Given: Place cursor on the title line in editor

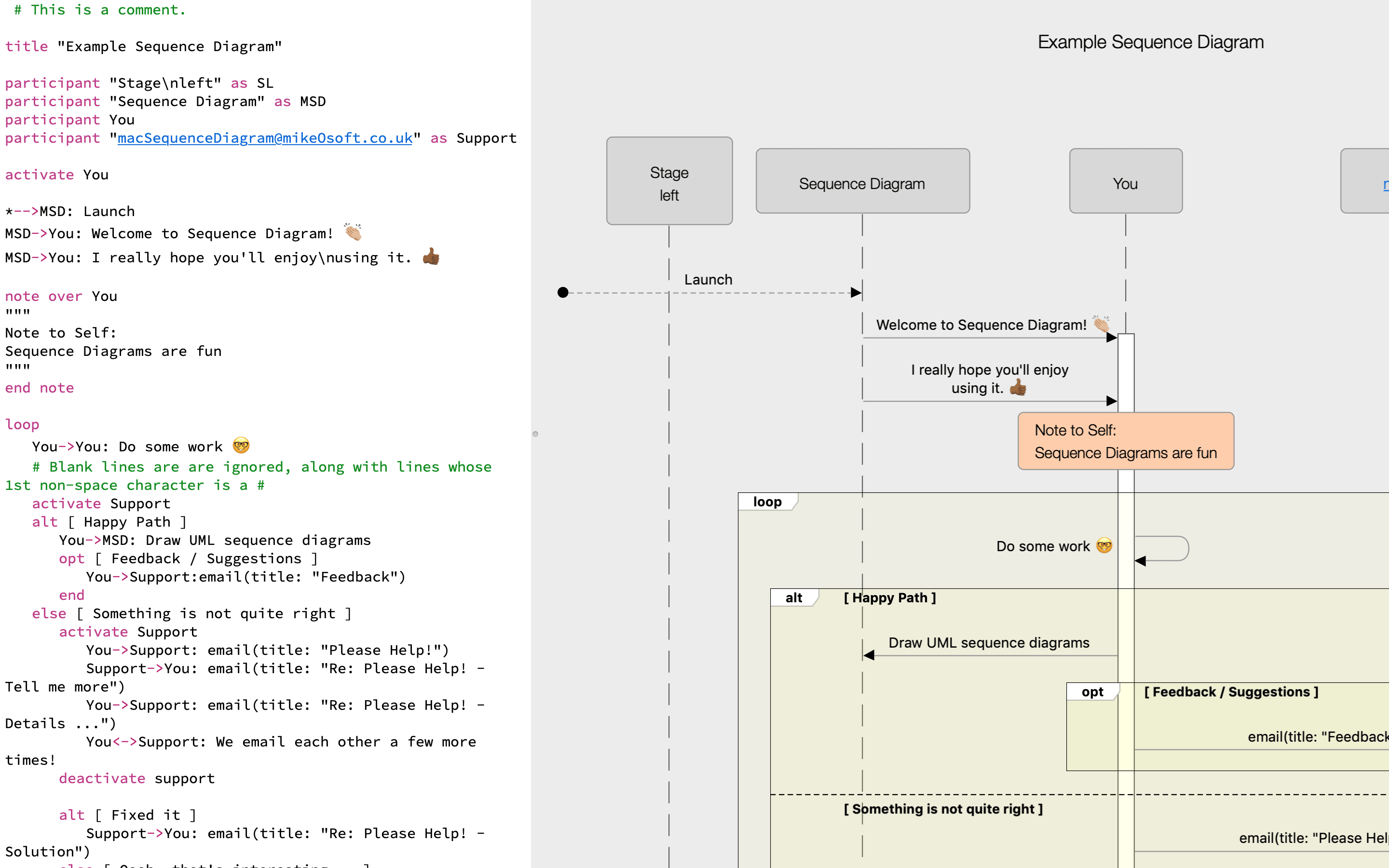Looking at the screenshot, I should tap(144, 46).
